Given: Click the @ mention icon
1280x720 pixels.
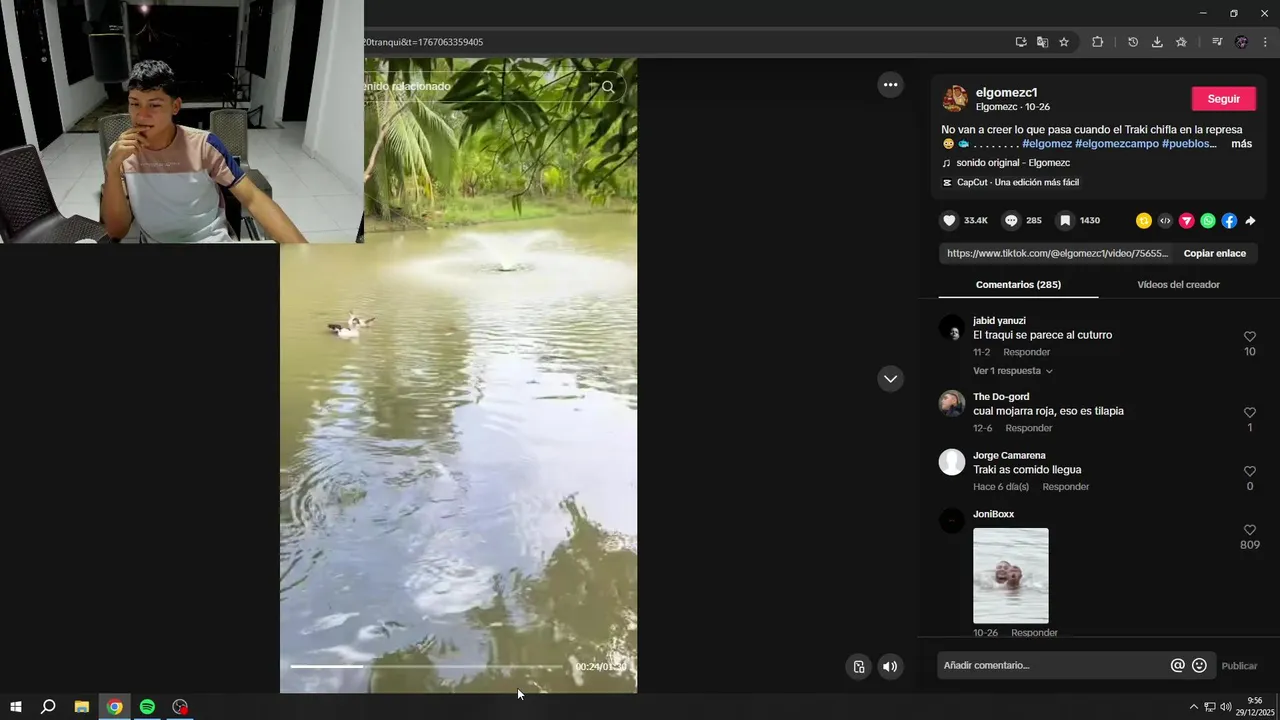Looking at the screenshot, I should coord(1177,666).
